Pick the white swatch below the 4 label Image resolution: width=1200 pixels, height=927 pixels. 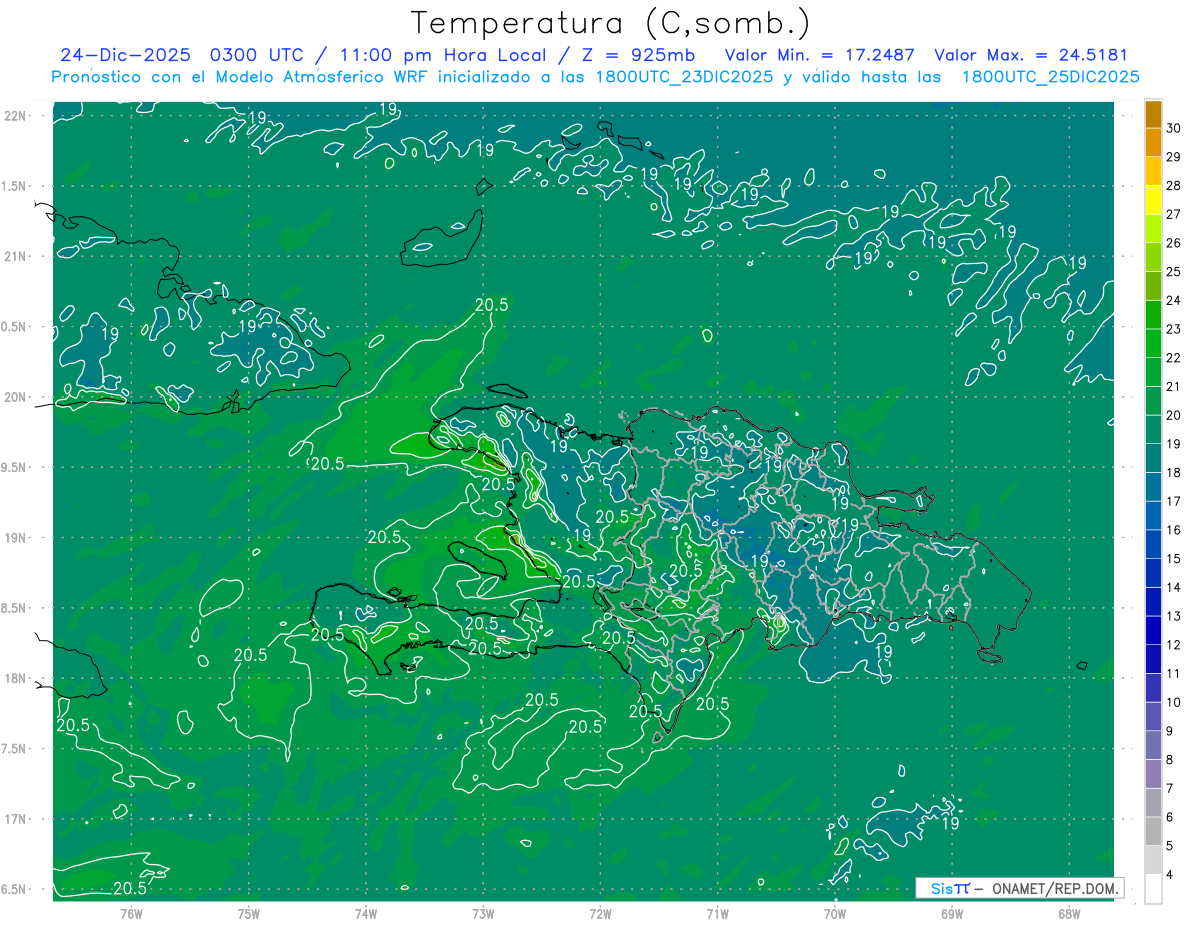[x=1153, y=889]
